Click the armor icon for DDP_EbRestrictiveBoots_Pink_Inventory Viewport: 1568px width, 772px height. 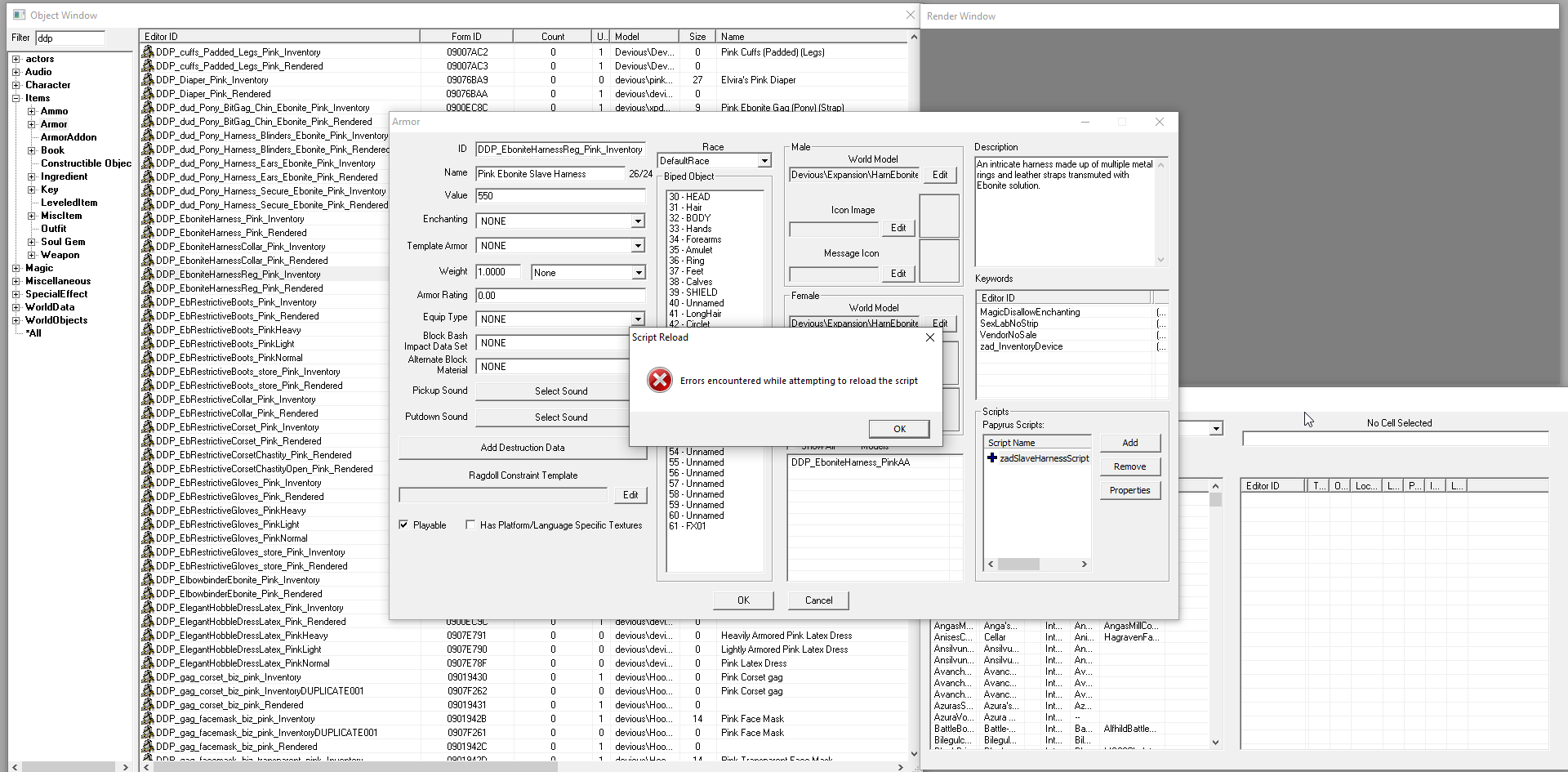148,301
